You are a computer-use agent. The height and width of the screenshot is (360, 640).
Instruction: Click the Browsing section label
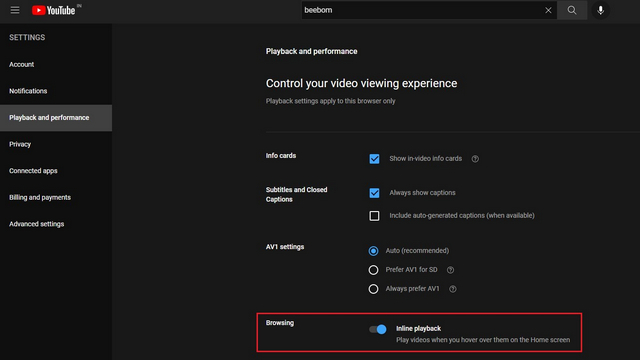[280, 323]
